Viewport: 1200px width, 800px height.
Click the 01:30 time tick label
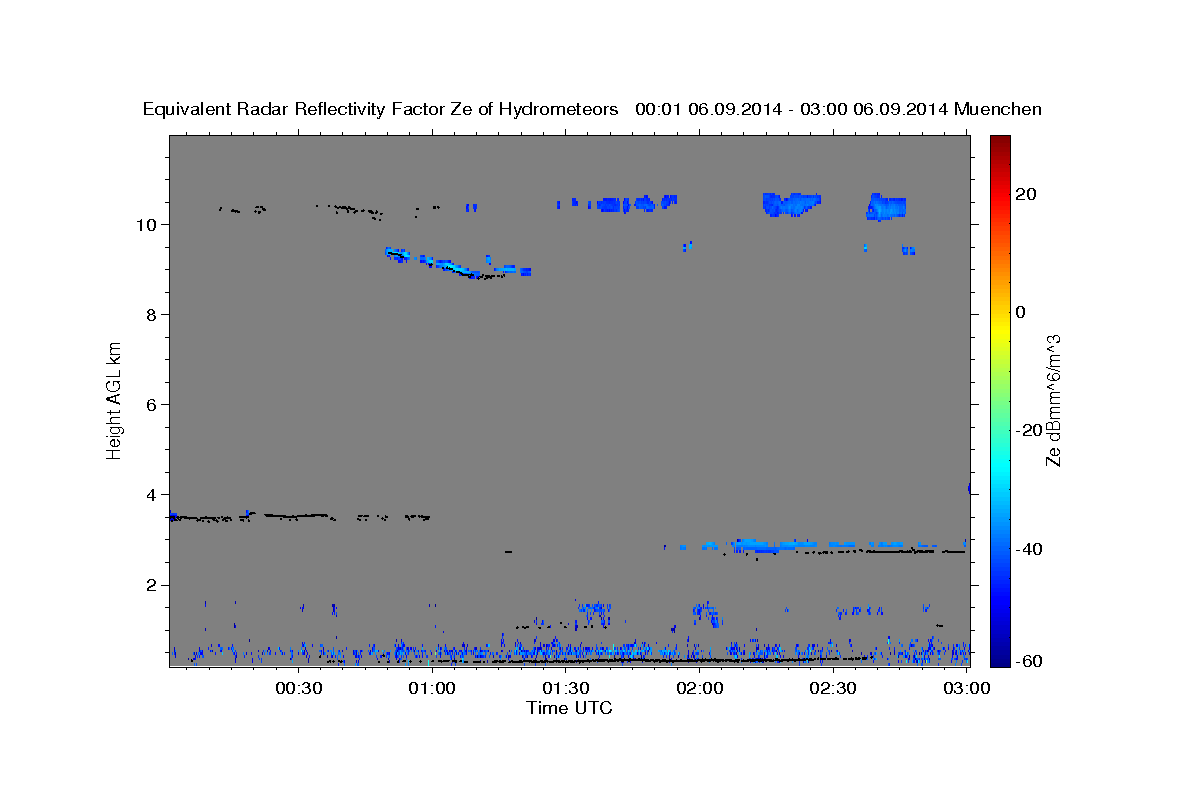567,688
